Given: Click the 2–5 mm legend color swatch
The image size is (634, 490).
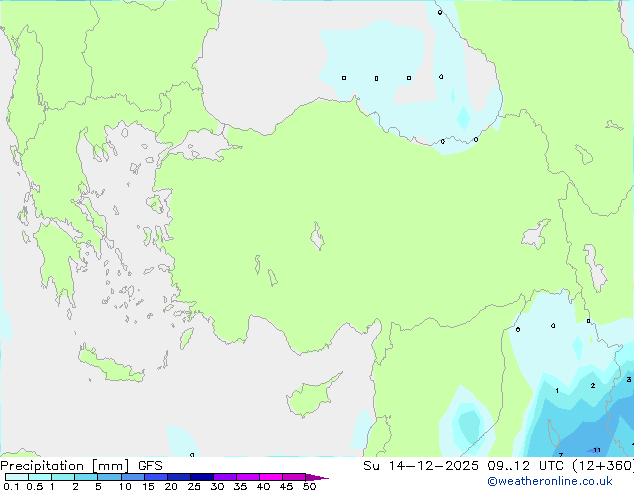Looking at the screenshot, I should click(x=86, y=477).
